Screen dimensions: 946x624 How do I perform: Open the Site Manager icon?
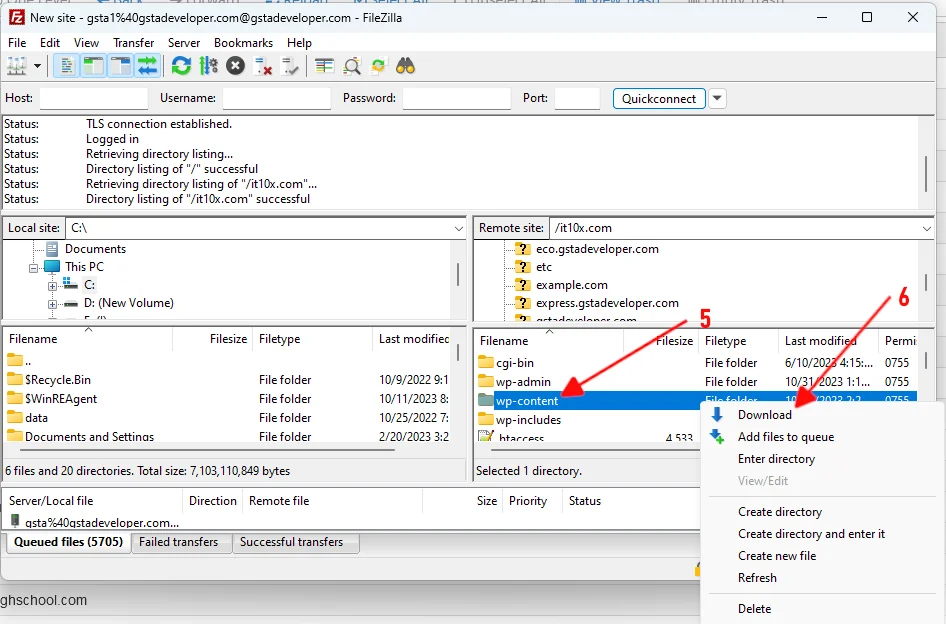click(x=17, y=66)
